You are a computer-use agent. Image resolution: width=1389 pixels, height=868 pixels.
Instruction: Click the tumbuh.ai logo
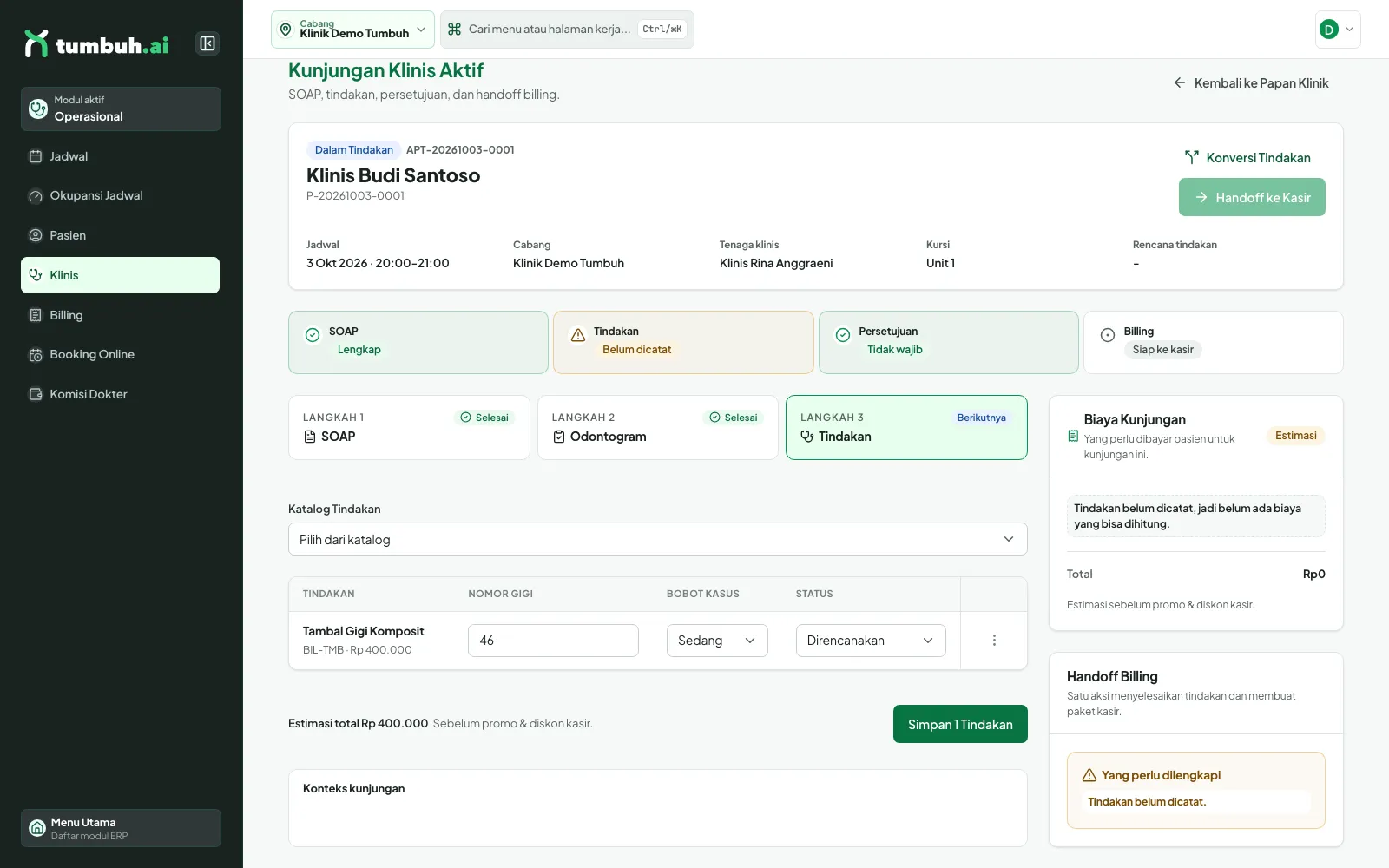click(x=96, y=44)
